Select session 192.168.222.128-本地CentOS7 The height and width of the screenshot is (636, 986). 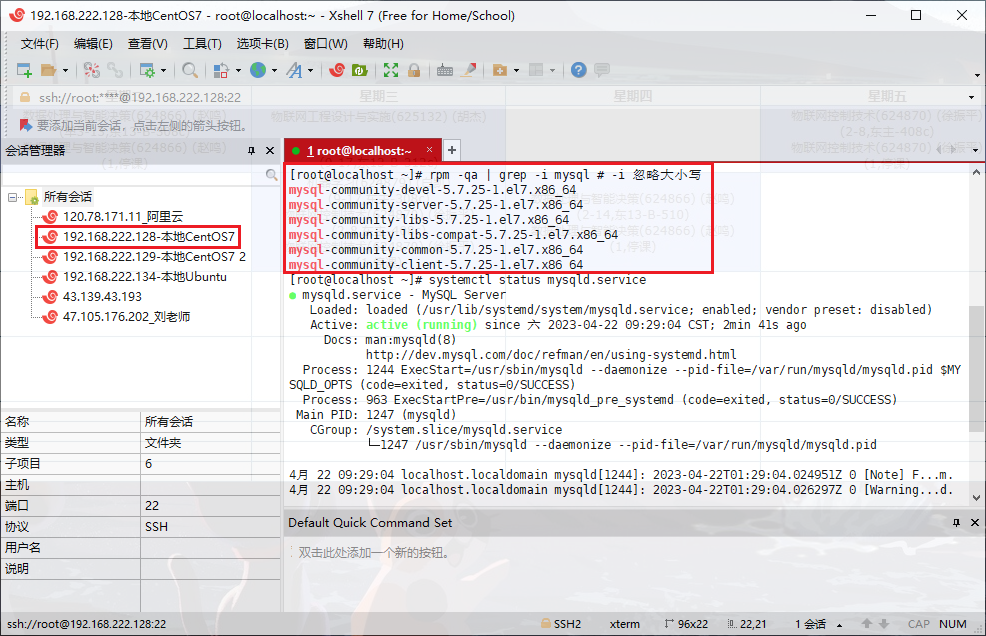[x=148, y=237]
